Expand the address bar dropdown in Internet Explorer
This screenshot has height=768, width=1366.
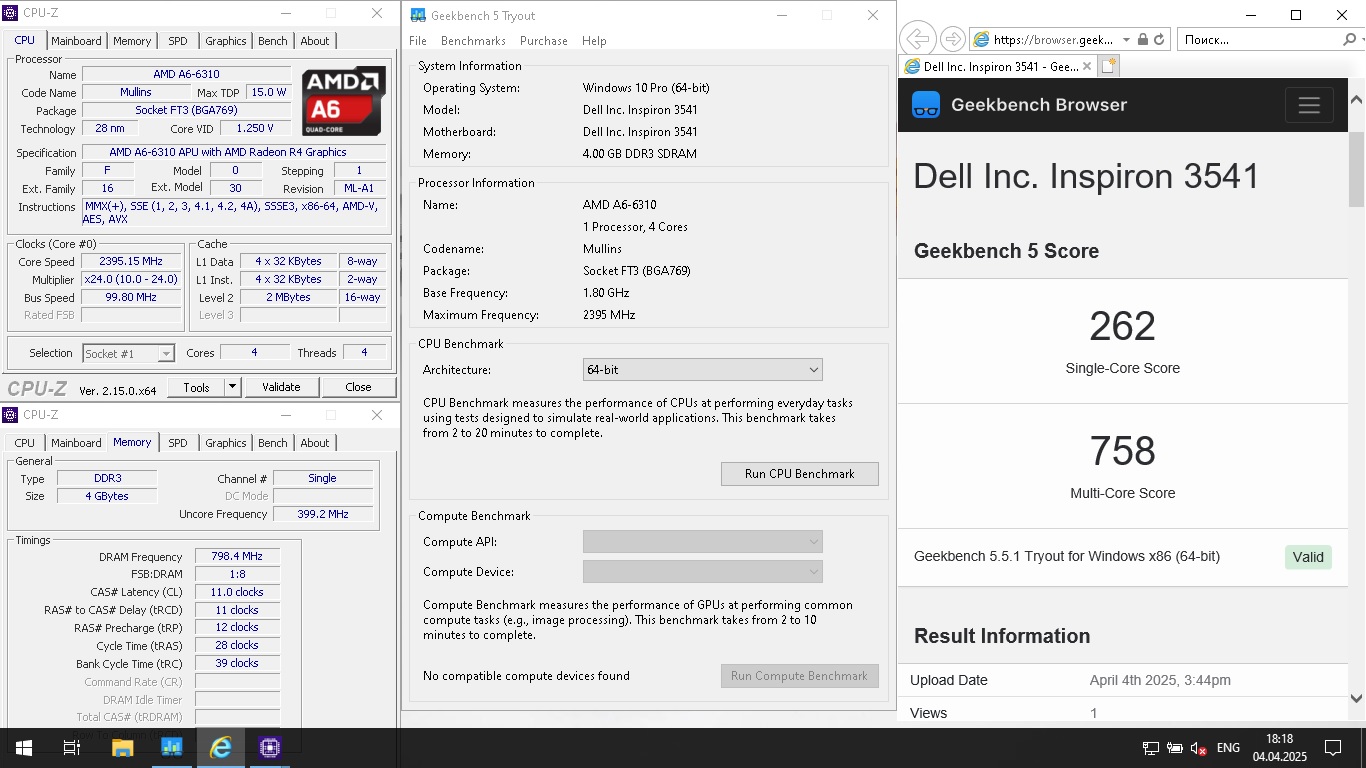[1127, 40]
